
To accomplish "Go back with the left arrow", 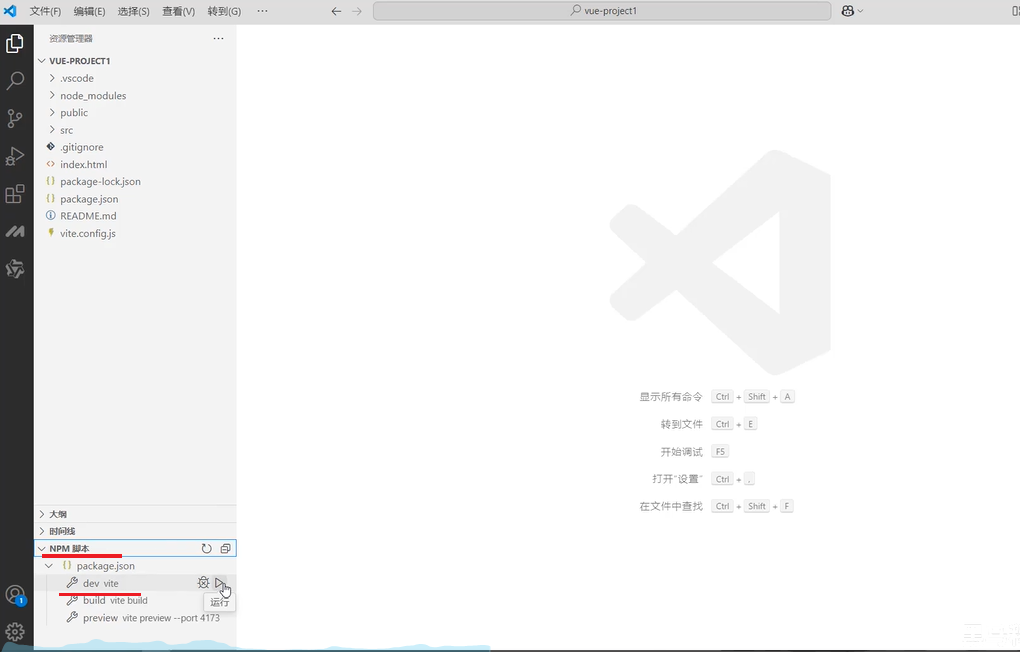I will pyautogui.click(x=336, y=11).
